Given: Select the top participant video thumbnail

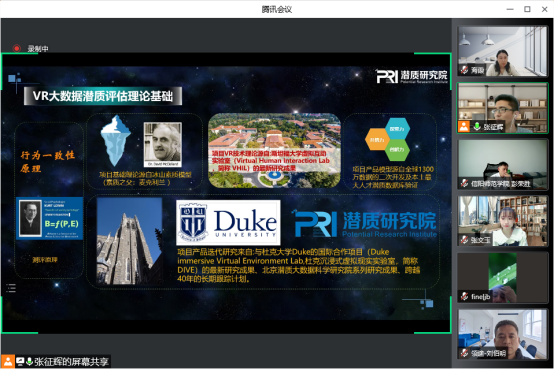Looking at the screenshot, I should pyautogui.click(x=502, y=51).
